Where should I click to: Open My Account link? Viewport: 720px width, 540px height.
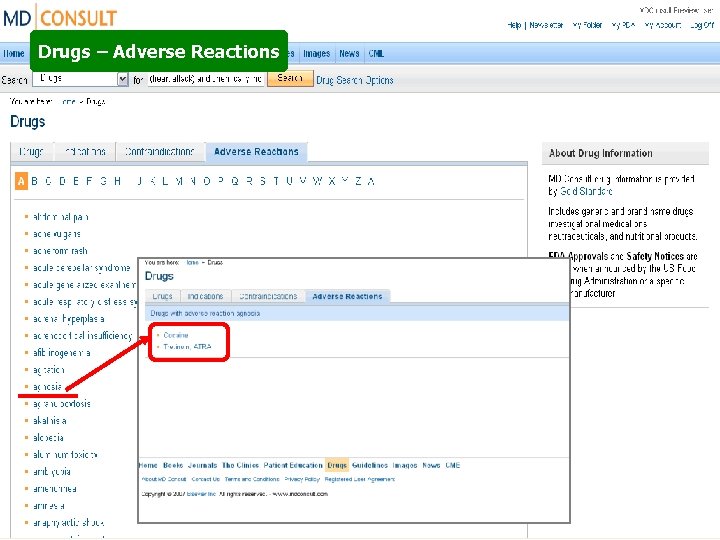[x=662, y=25]
